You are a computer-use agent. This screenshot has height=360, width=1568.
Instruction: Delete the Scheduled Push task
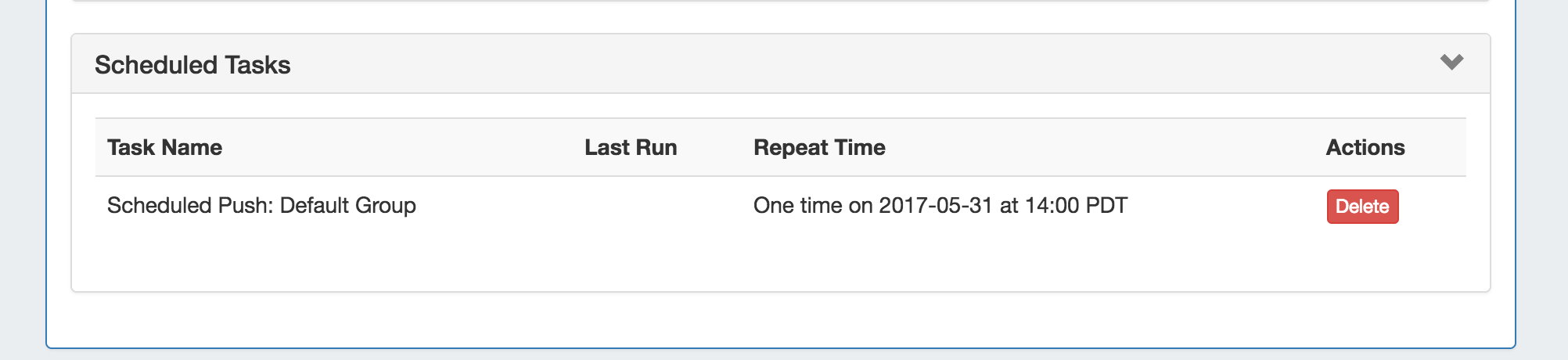(1362, 207)
